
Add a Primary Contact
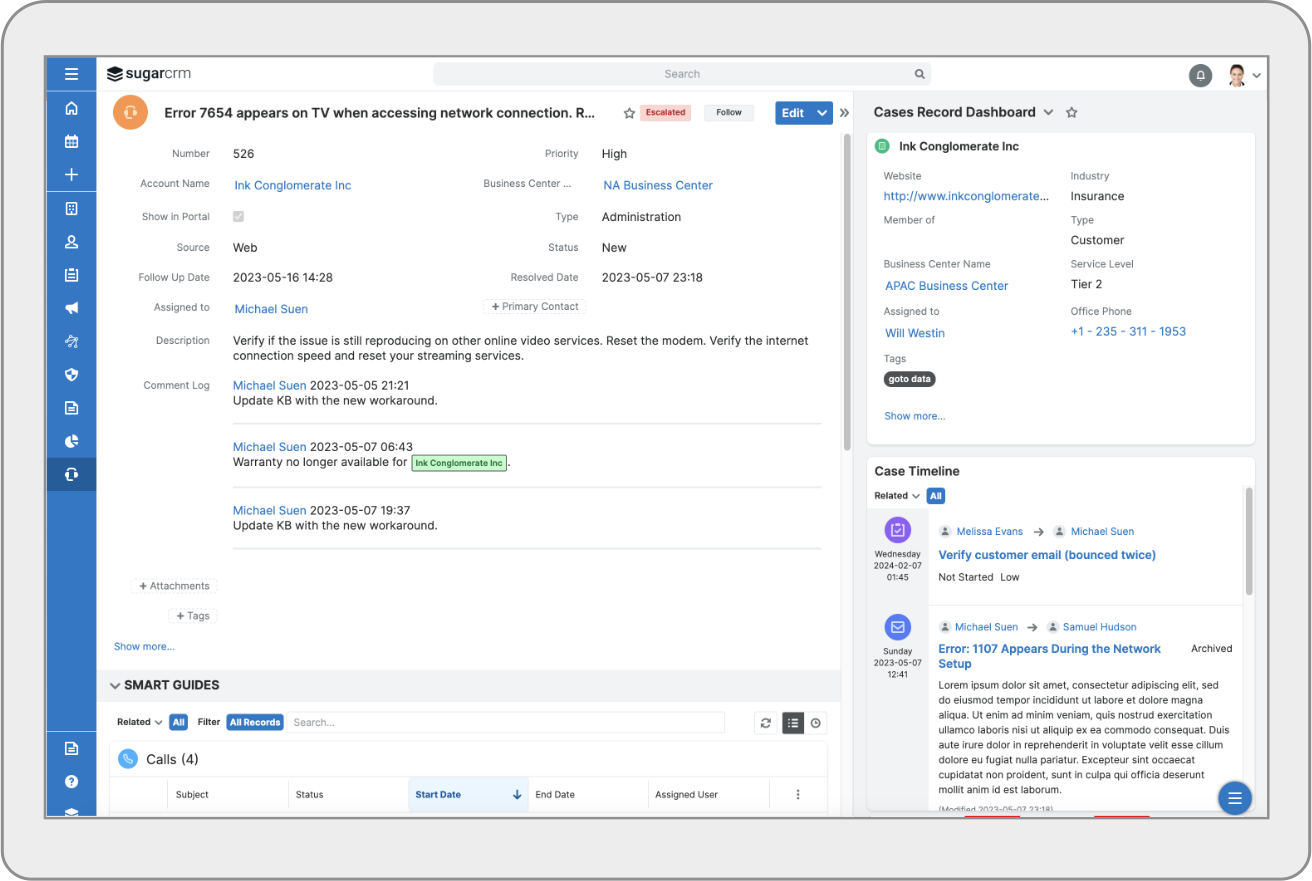click(534, 307)
